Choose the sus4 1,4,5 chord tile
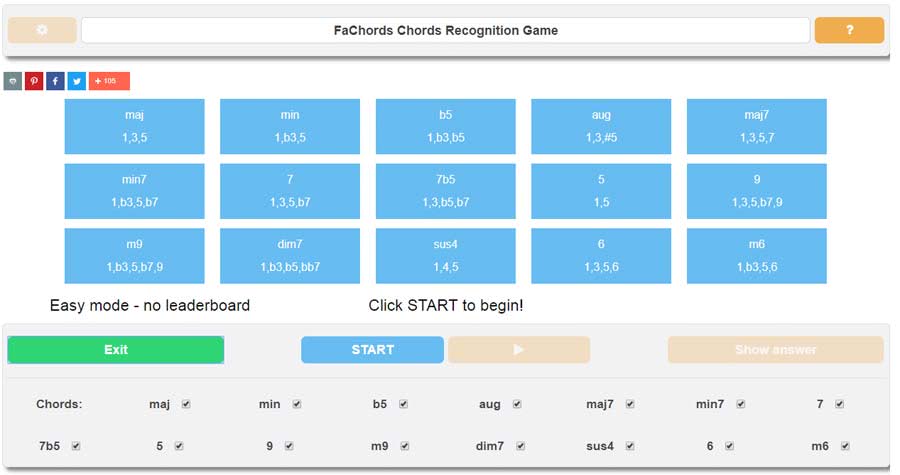 (x=445, y=256)
